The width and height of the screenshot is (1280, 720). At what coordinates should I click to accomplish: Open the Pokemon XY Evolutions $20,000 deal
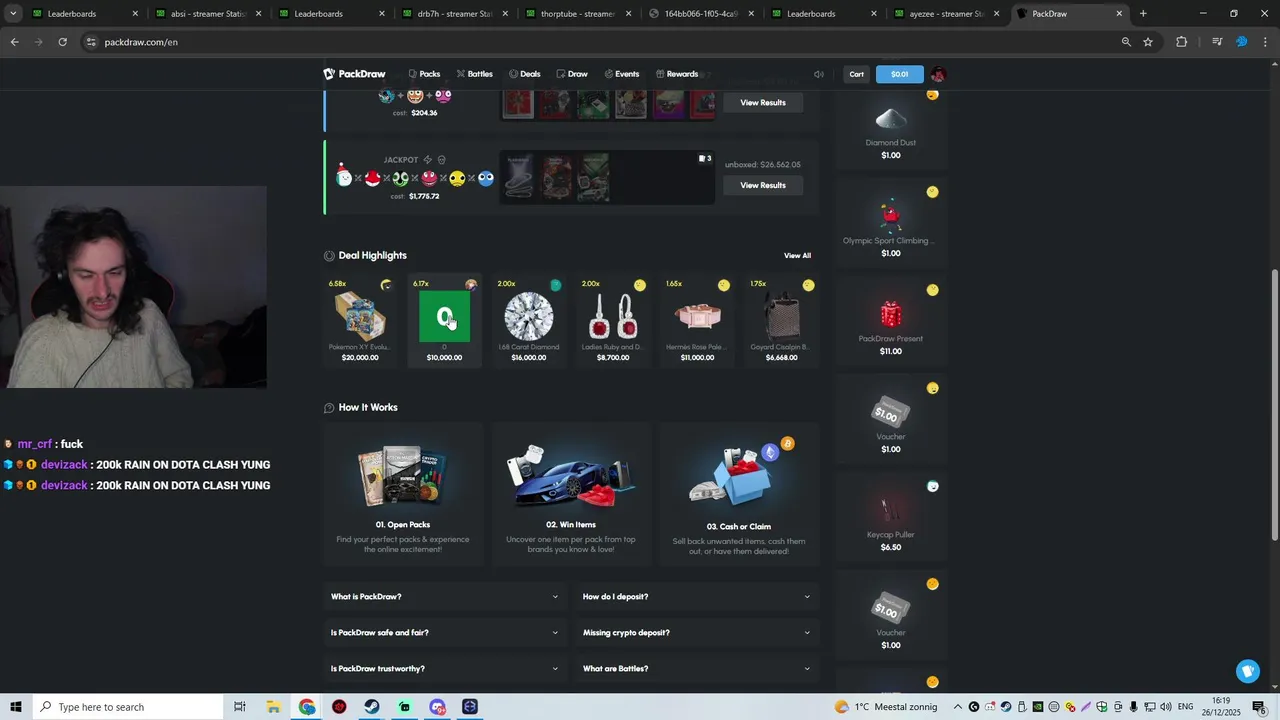click(x=360, y=321)
